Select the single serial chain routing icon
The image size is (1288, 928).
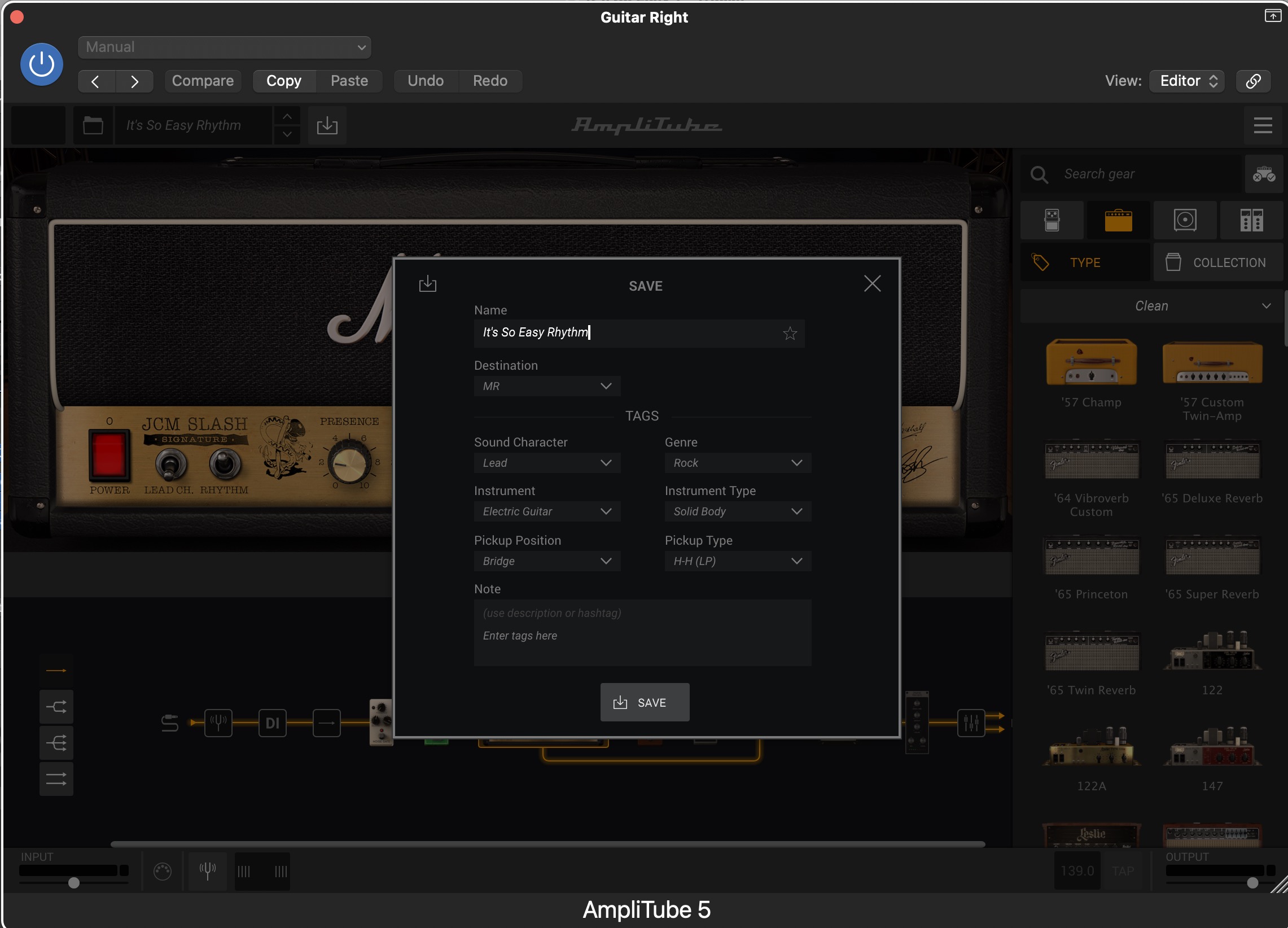pos(56,671)
